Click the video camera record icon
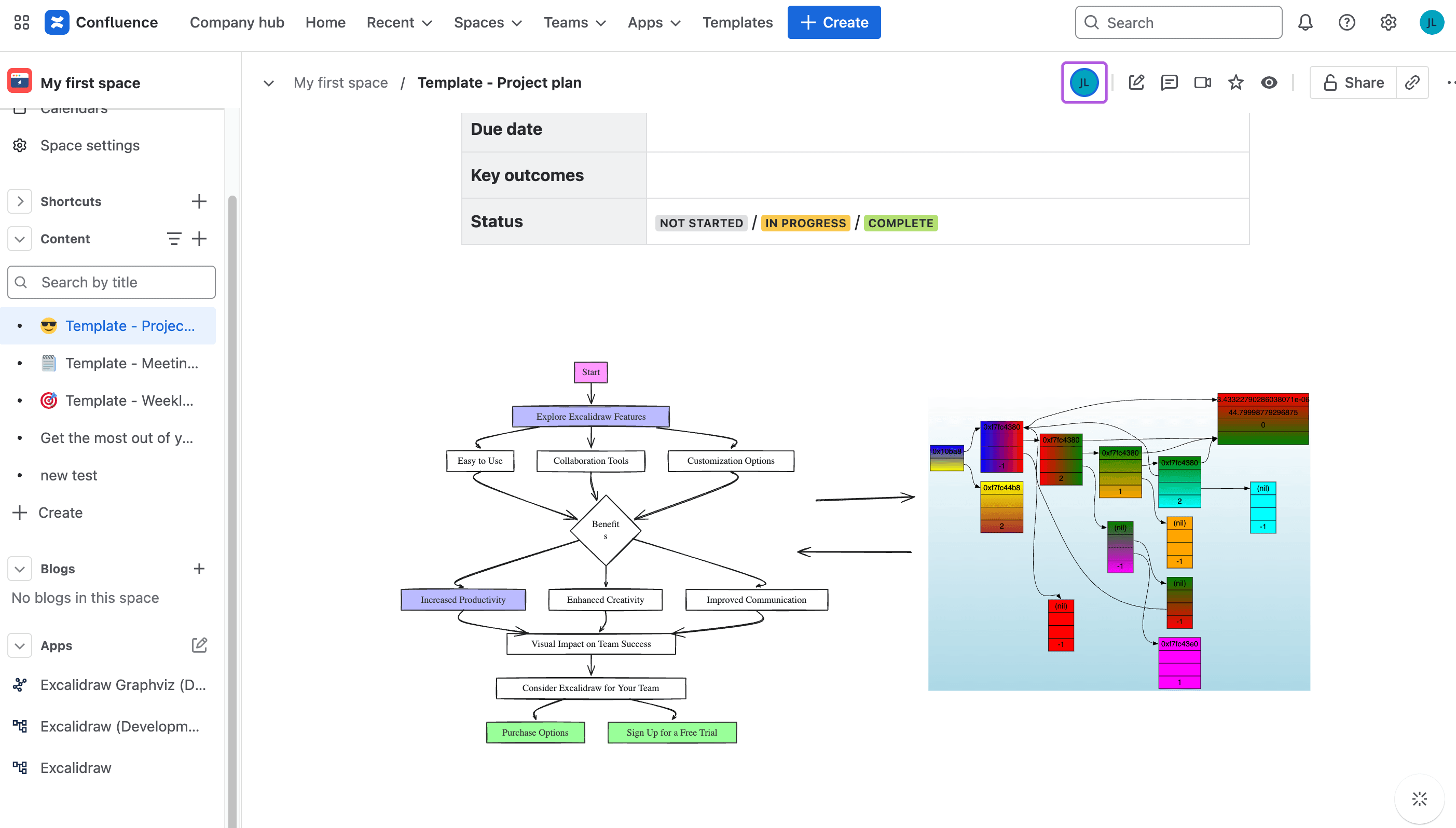The height and width of the screenshot is (828, 1456). point(1202,82)
